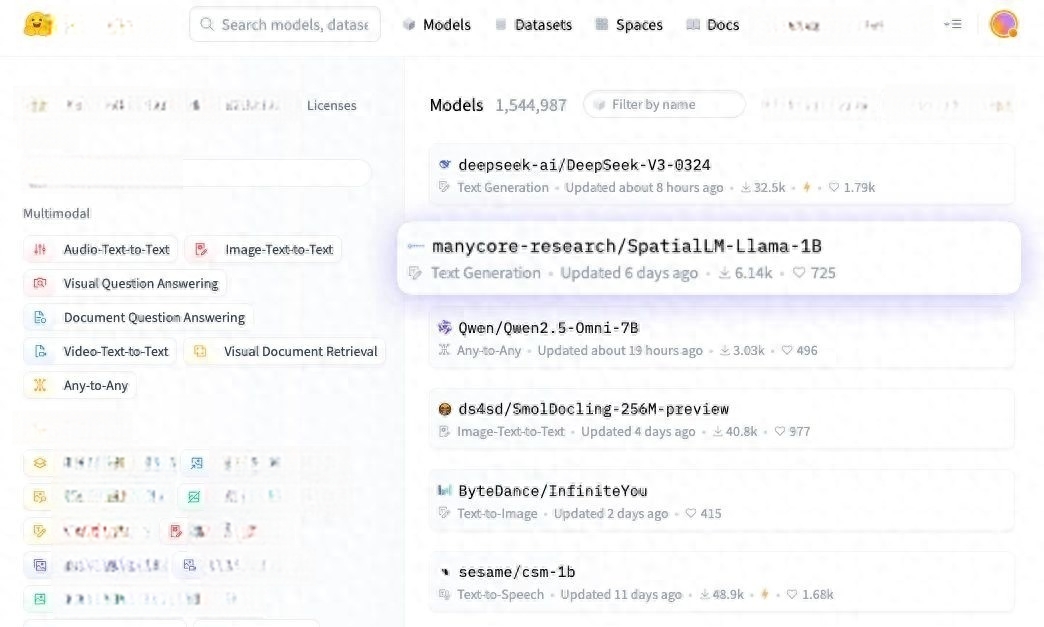Select the Image-Text-to-Text task filter
Image resolution: width=1044 pixels, height=627 pixels.
[x=263, y=250]
